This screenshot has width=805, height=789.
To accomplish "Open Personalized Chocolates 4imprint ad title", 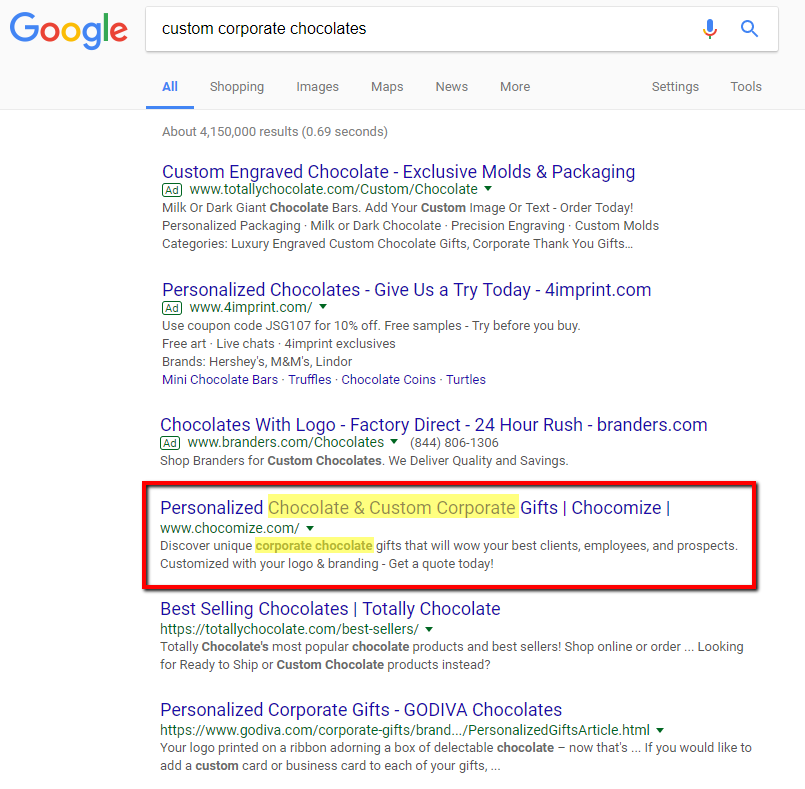I will click(x=407, y=290).
